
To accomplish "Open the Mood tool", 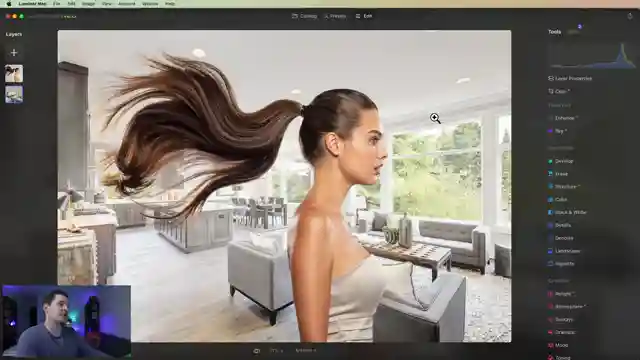I will (558, 345).
